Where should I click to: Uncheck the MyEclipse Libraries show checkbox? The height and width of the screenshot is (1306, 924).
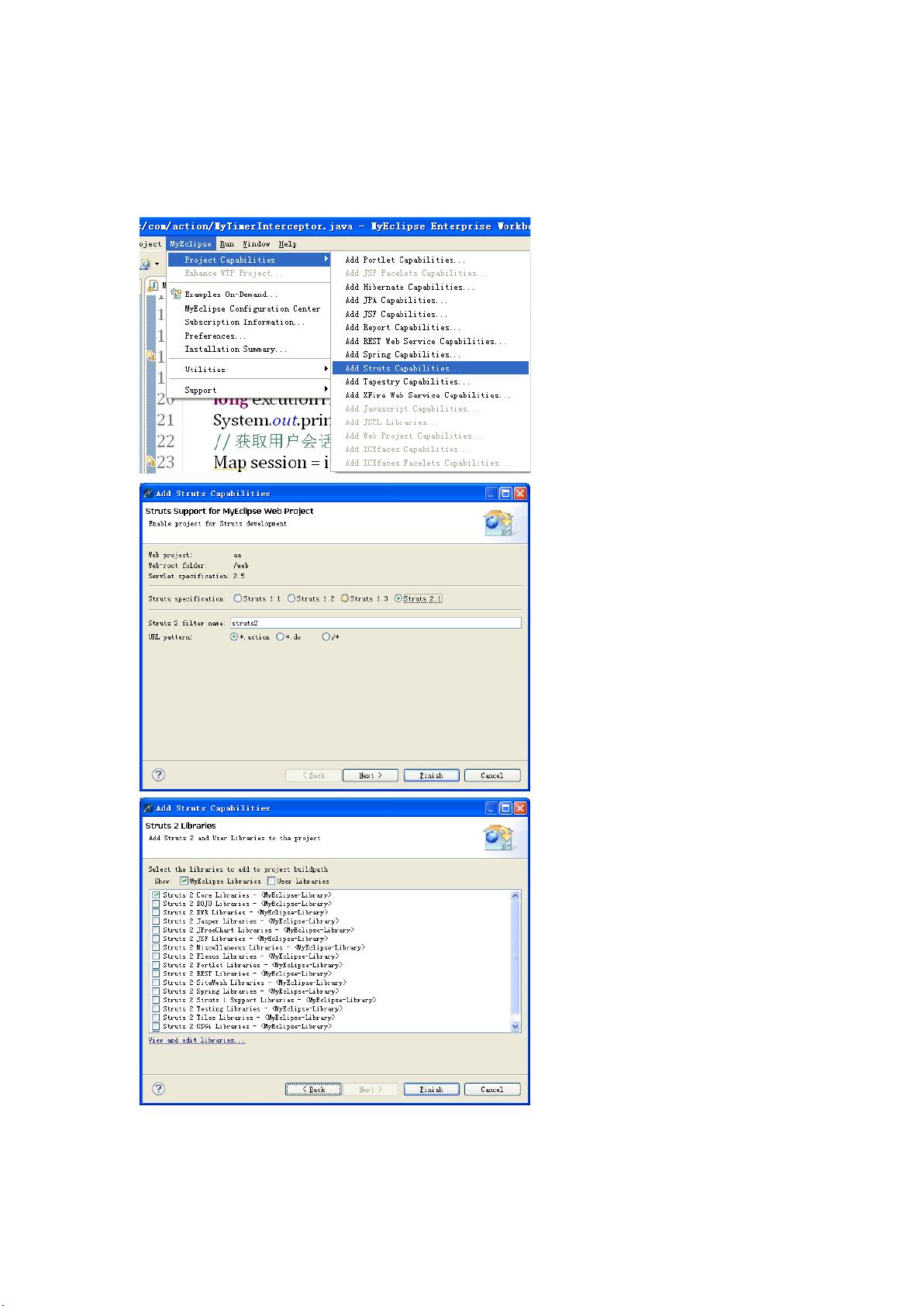(184, 880)
